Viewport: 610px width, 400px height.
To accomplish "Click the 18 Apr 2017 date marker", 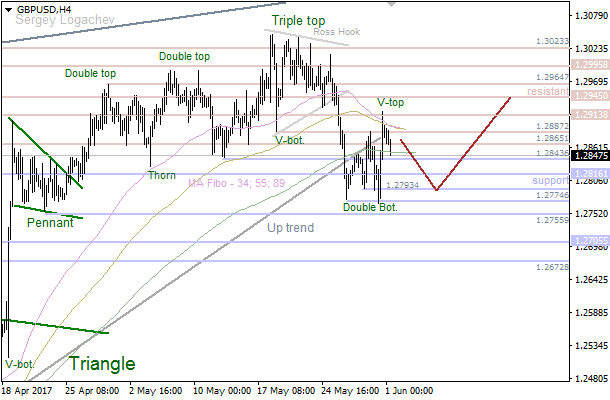I will click(26, 391).
